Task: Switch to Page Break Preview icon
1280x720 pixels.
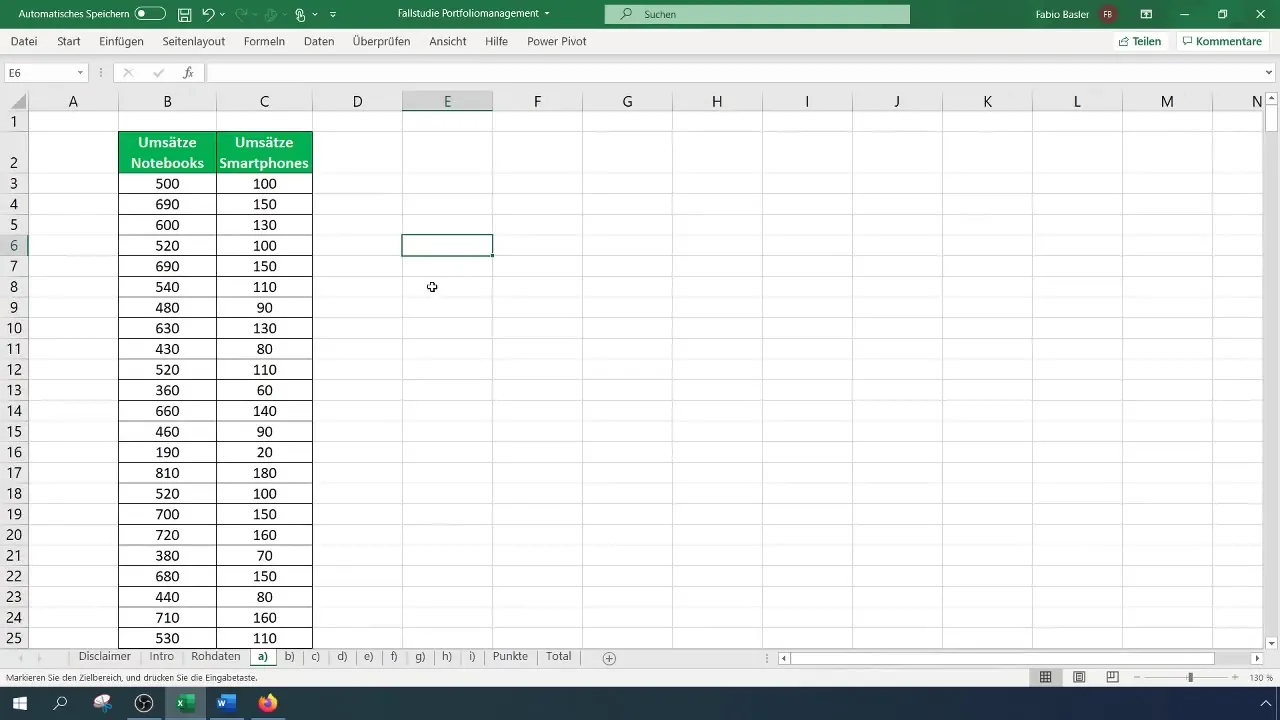Action: [x=1113, y=677]
